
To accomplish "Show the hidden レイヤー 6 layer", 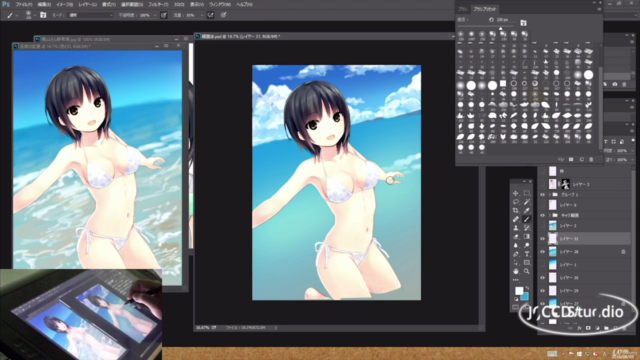I will click(542, 205).
